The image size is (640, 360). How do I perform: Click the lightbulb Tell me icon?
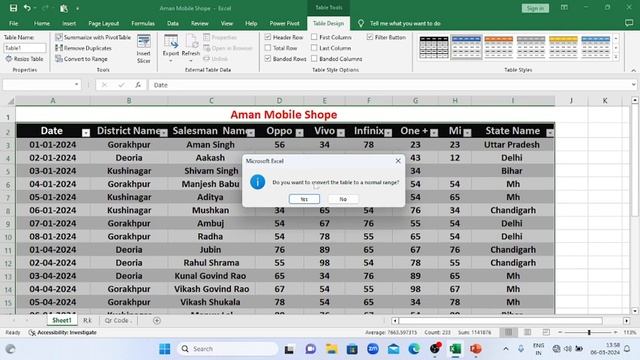(361, 24)
